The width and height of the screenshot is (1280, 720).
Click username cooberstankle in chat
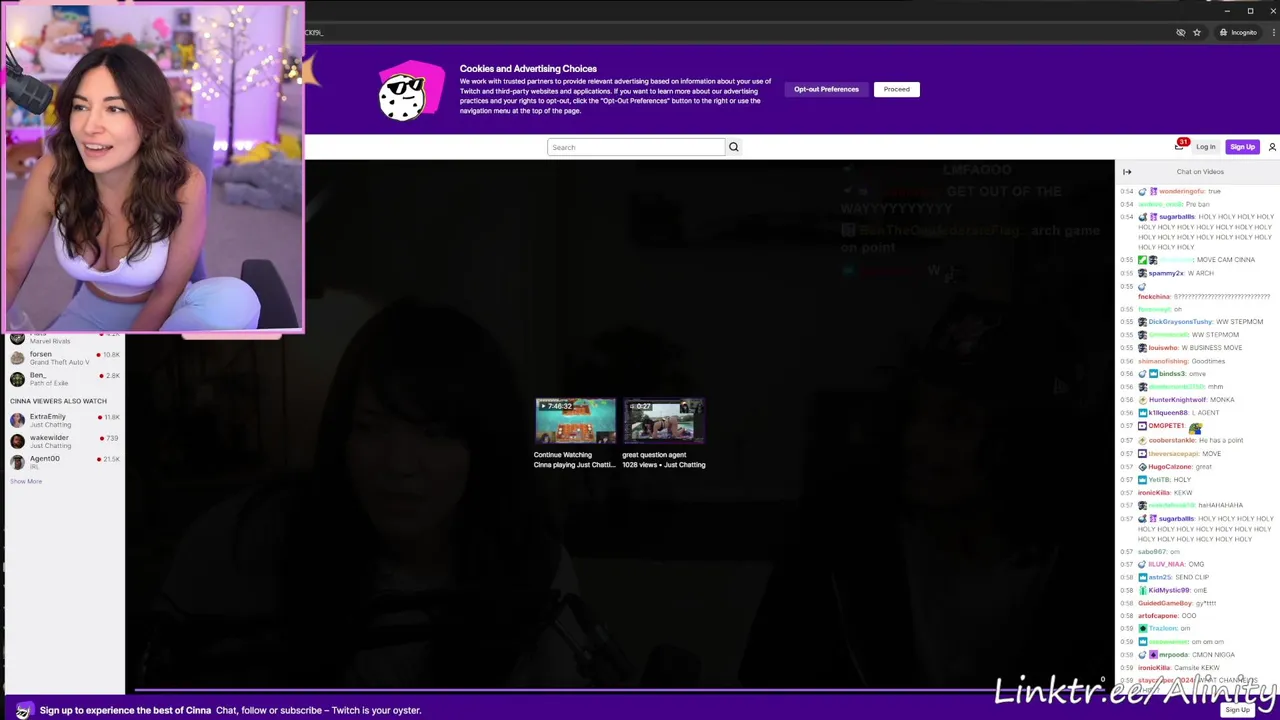1172,440
